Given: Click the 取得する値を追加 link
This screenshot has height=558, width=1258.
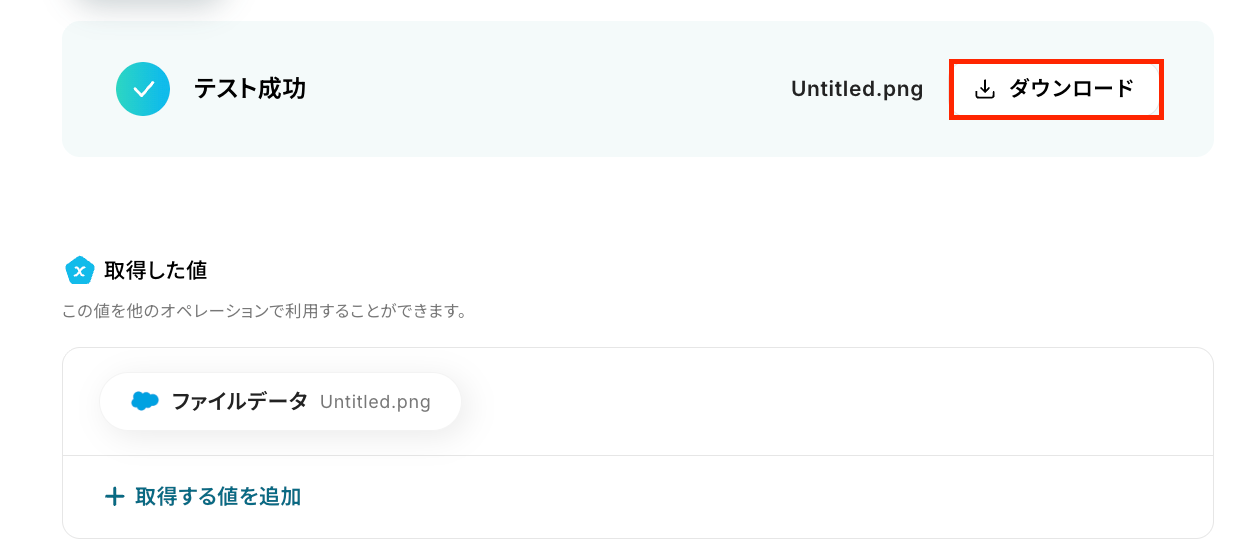Looking at the screenshot, I should tap(218, 496).
